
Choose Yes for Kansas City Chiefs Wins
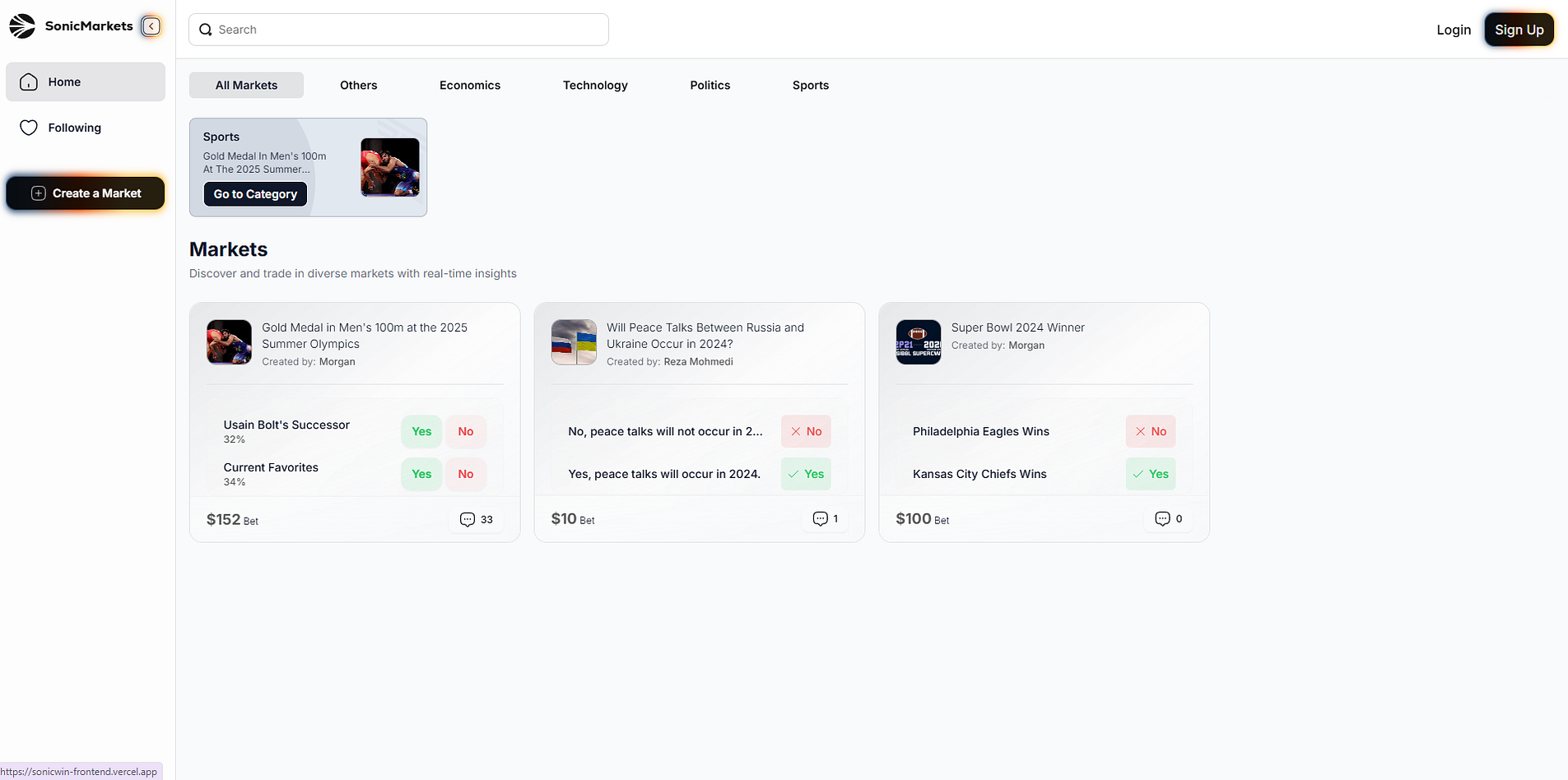[x=1150, y=474]
